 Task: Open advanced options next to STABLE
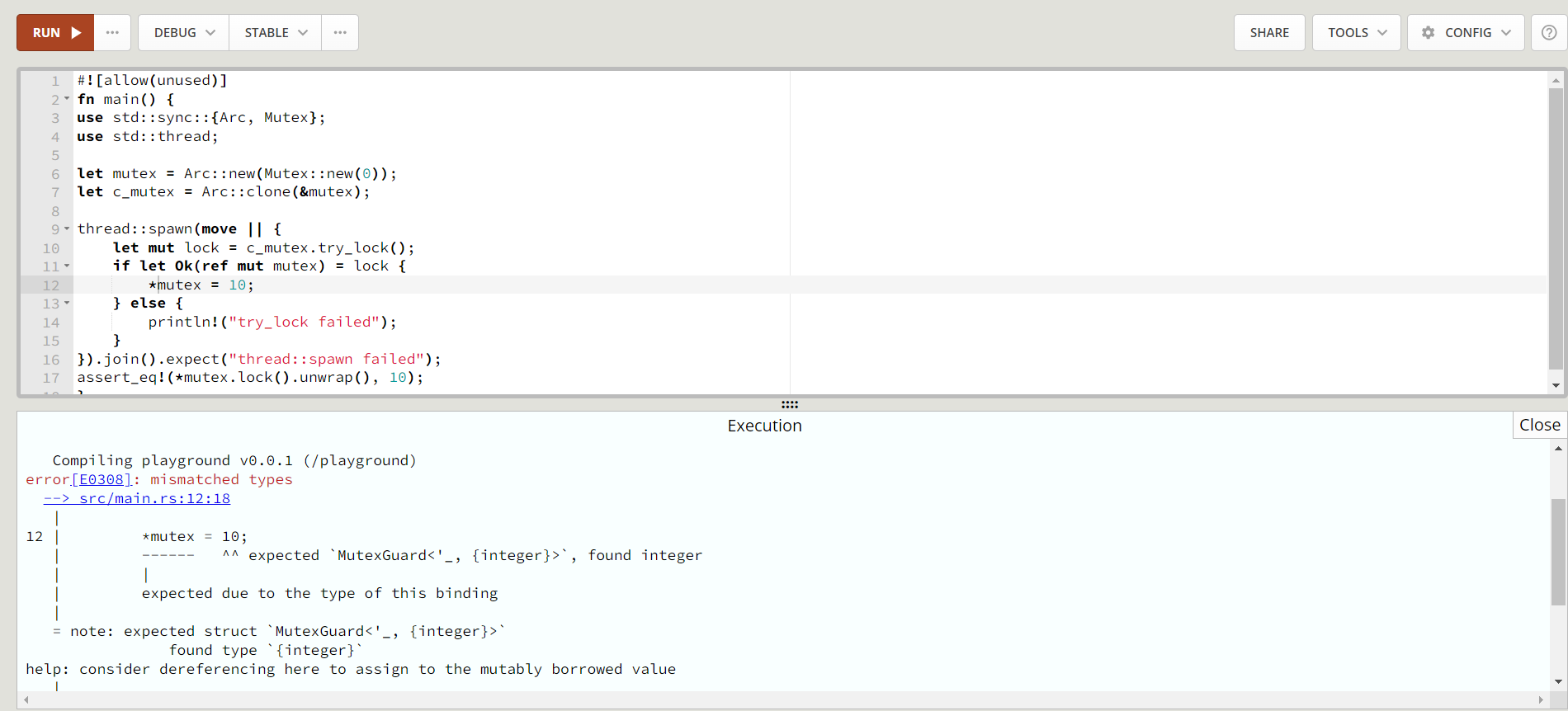coord(340,33)
